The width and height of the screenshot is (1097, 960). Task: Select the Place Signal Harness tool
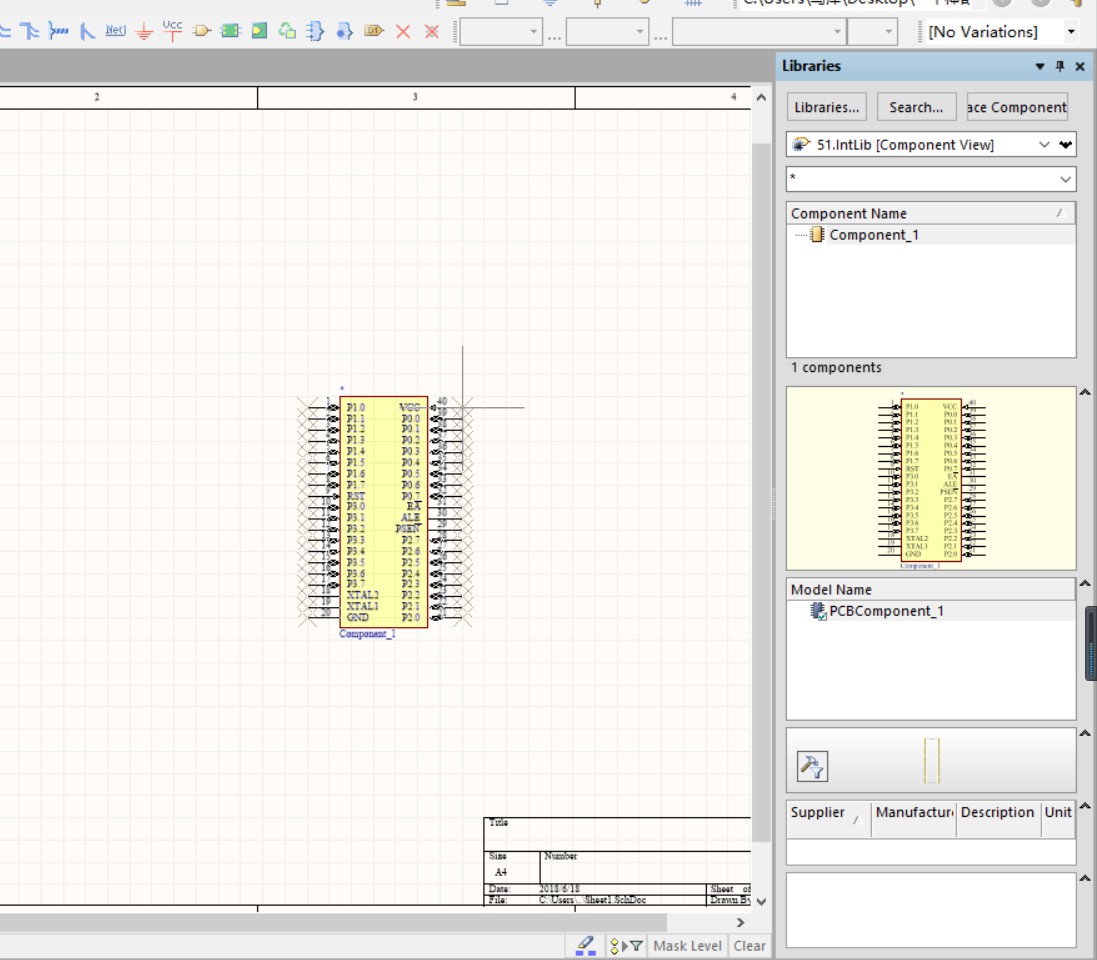click(x=59, y=31)
